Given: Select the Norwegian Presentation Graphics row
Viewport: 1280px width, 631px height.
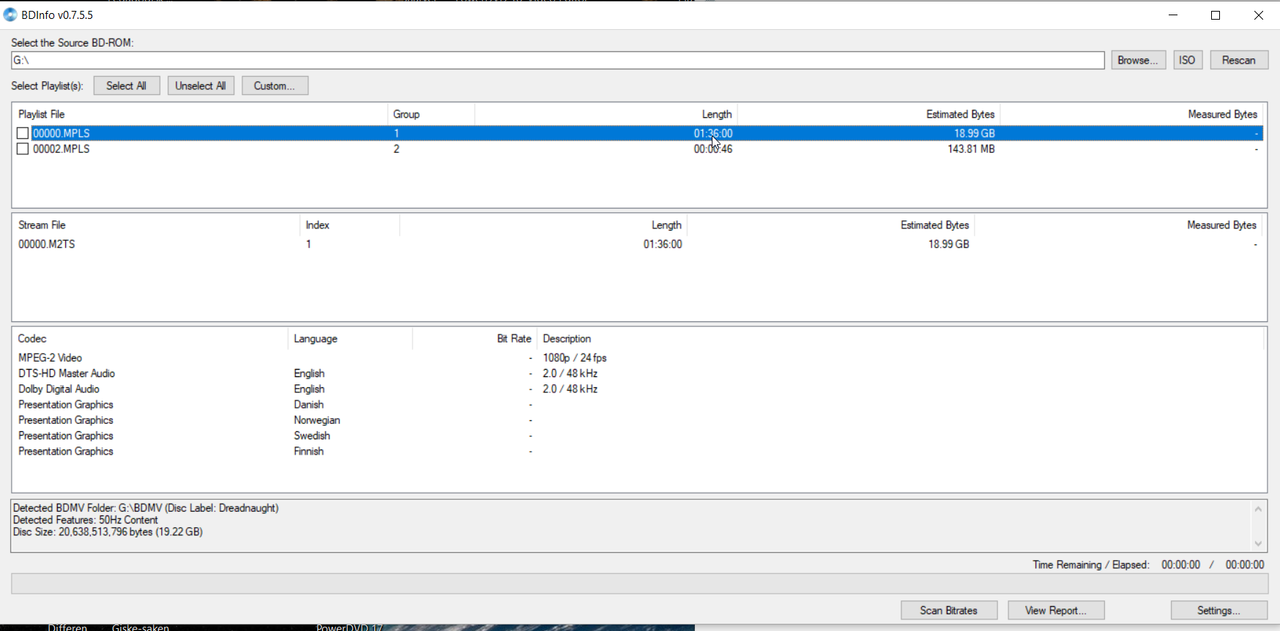Looking at the screenshot, I should (x=638, y=420).
